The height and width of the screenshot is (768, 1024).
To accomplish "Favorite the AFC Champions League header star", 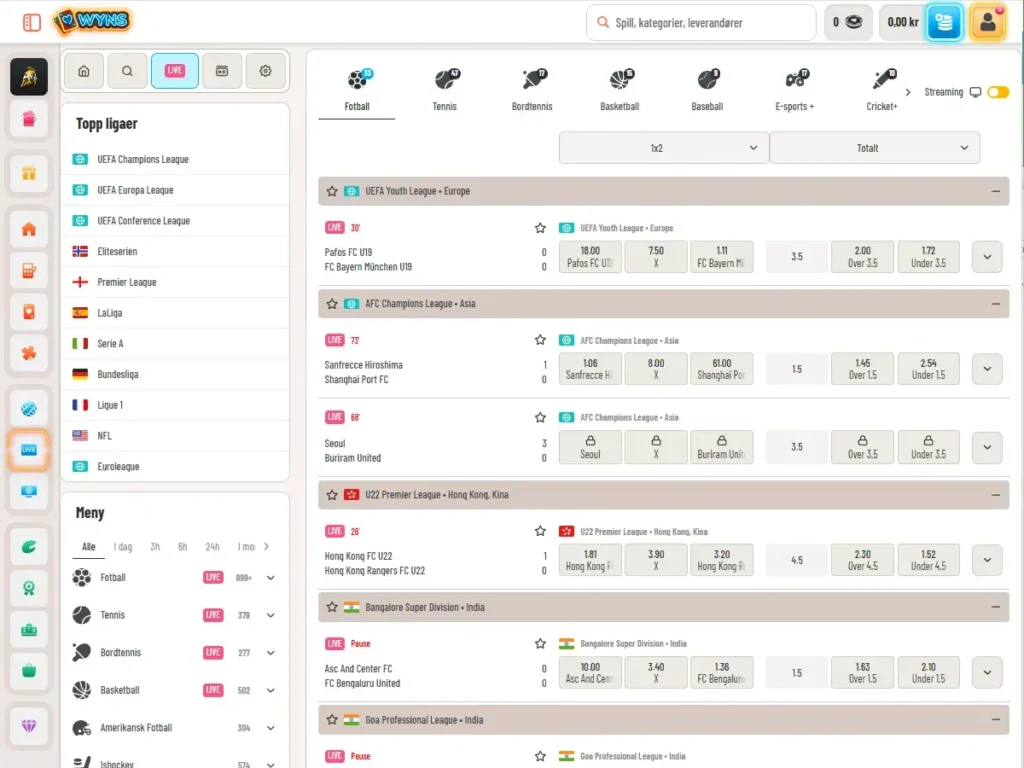I will 332,304.
